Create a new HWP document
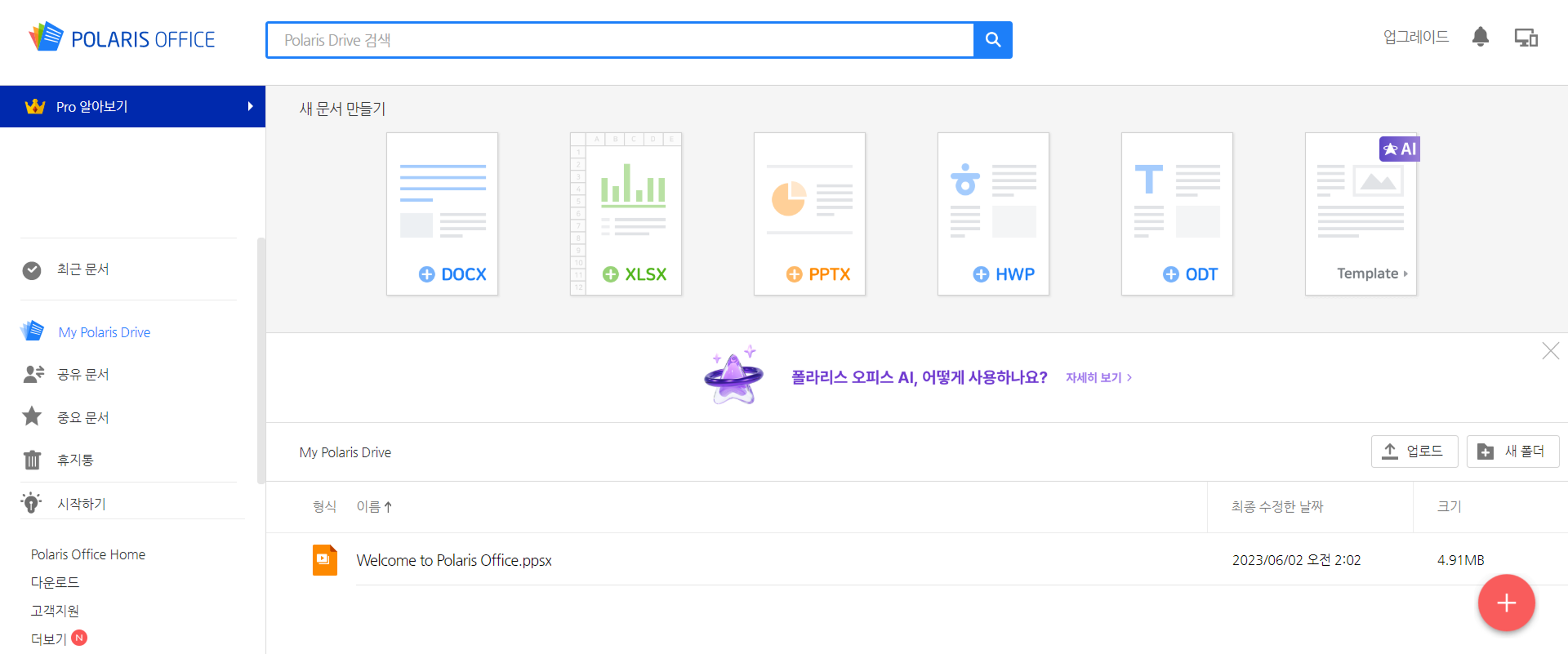The height and width of the screenshot is (654, 1568). click(x=993, y=213)
